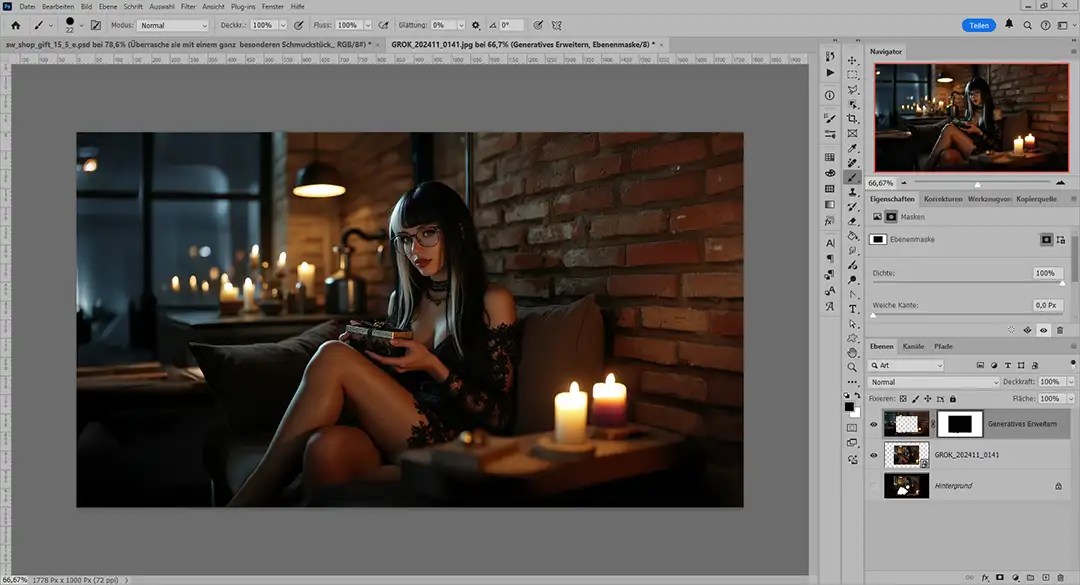Pick the Eyedropper tool
Screen dimensions: 1080x585
click(852, 147)
